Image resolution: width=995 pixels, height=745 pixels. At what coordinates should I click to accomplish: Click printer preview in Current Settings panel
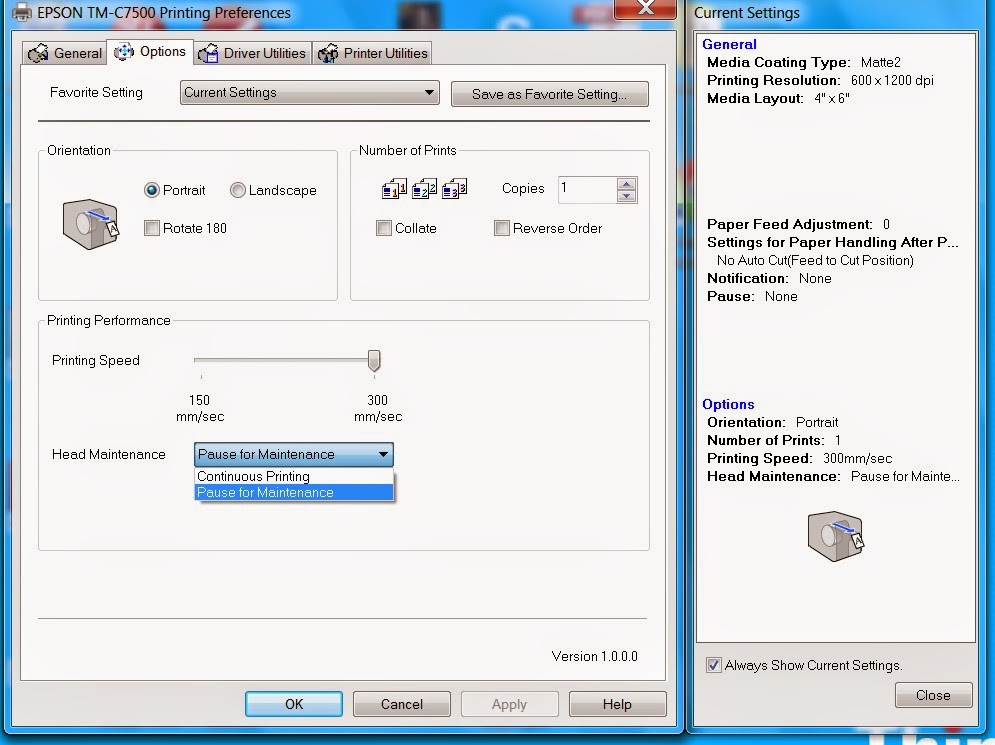836,536
